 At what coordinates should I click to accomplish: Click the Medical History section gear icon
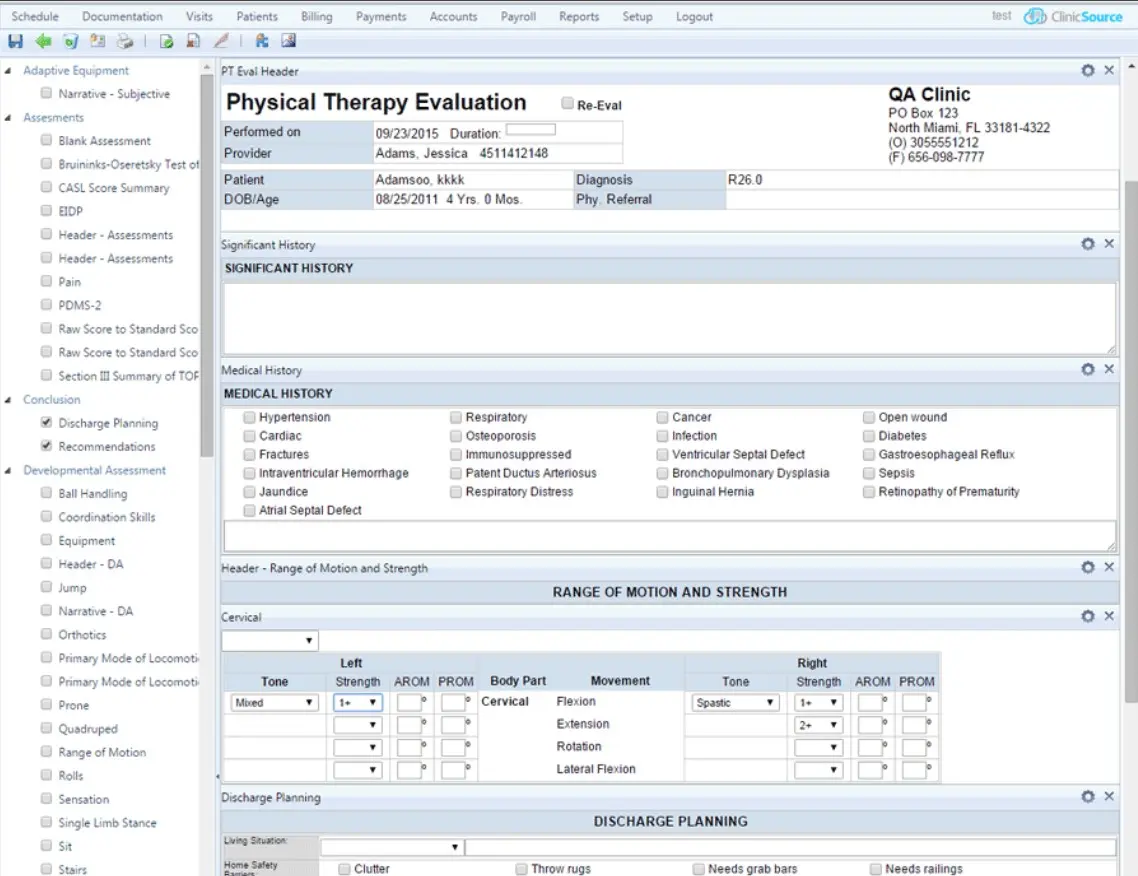pyautogui.click(x=1088, y=369)
